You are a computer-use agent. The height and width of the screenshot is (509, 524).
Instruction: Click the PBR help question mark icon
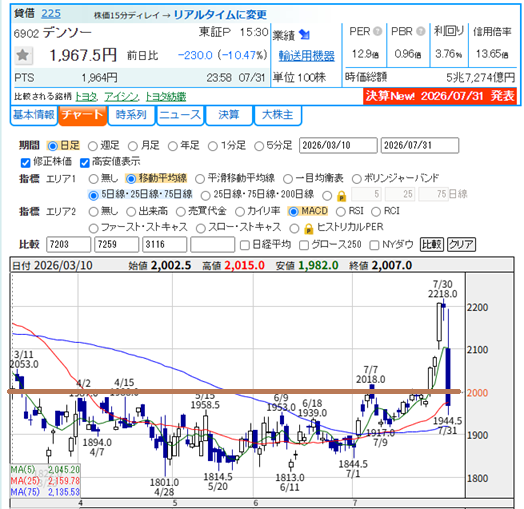tap(421, 31)
